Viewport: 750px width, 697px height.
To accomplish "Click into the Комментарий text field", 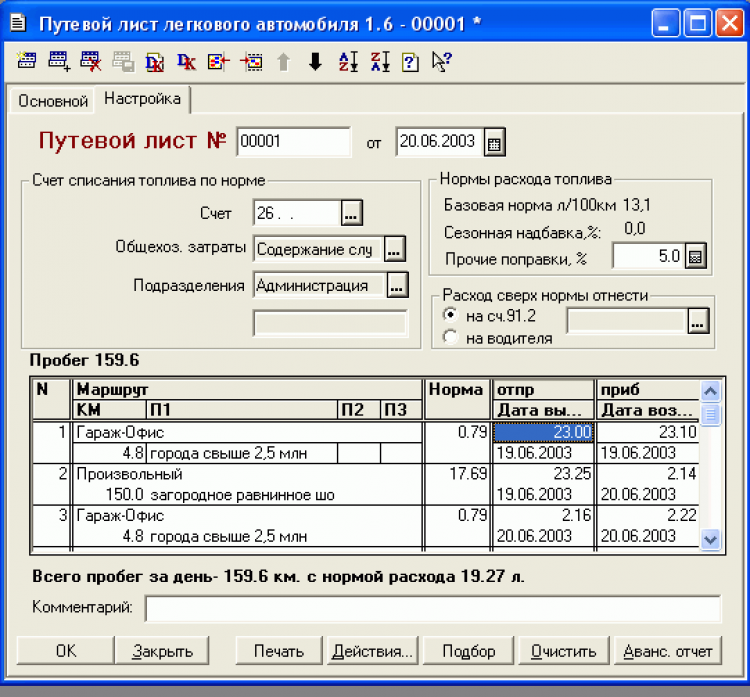I will pos(432,608).
